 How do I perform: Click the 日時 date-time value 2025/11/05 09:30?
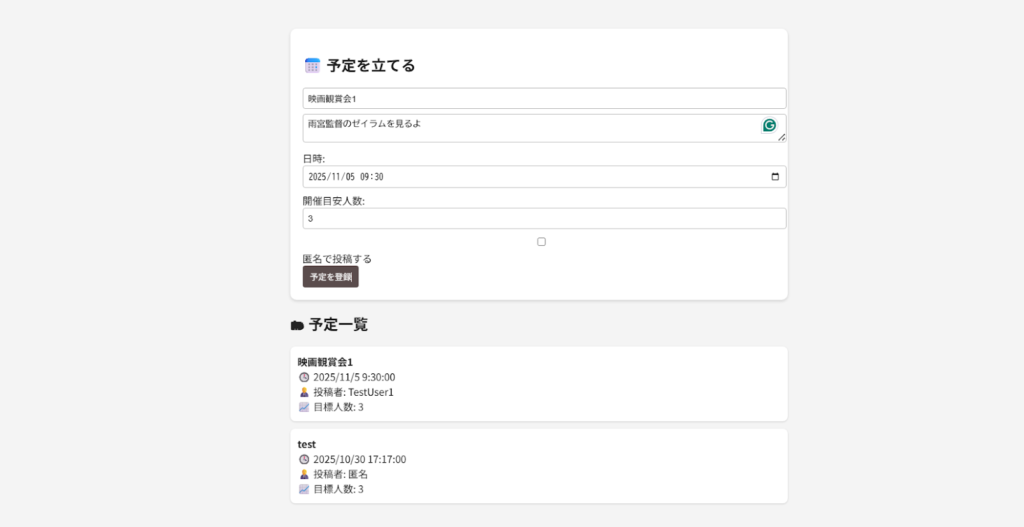coord(346,177)
